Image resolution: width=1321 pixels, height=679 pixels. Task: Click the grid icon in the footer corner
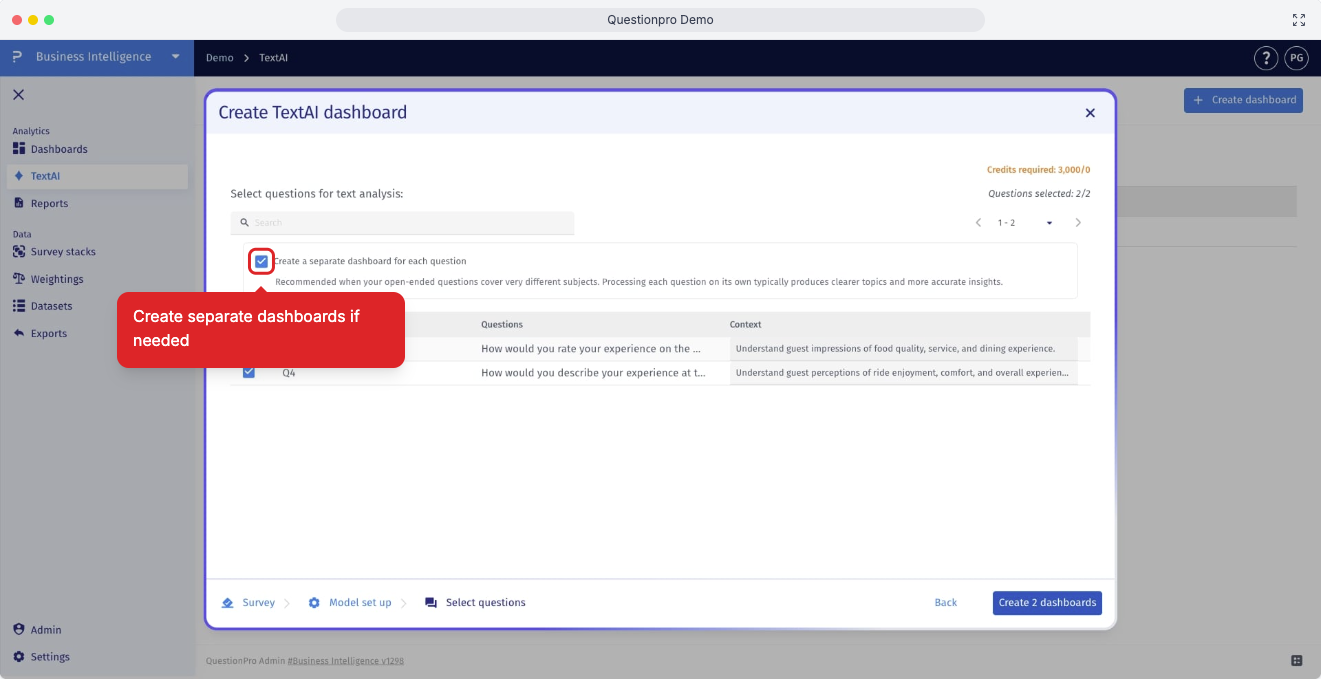click(1297, 660)
